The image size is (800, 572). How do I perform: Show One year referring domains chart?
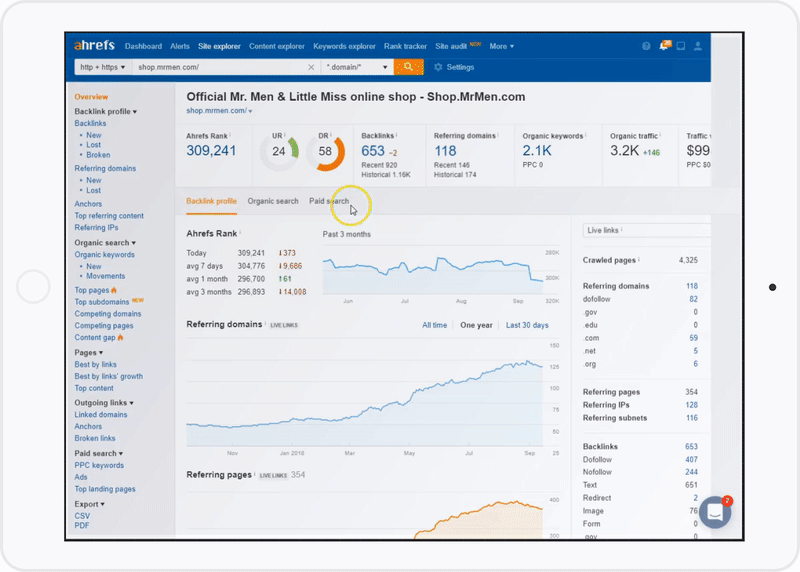point(476,325)
